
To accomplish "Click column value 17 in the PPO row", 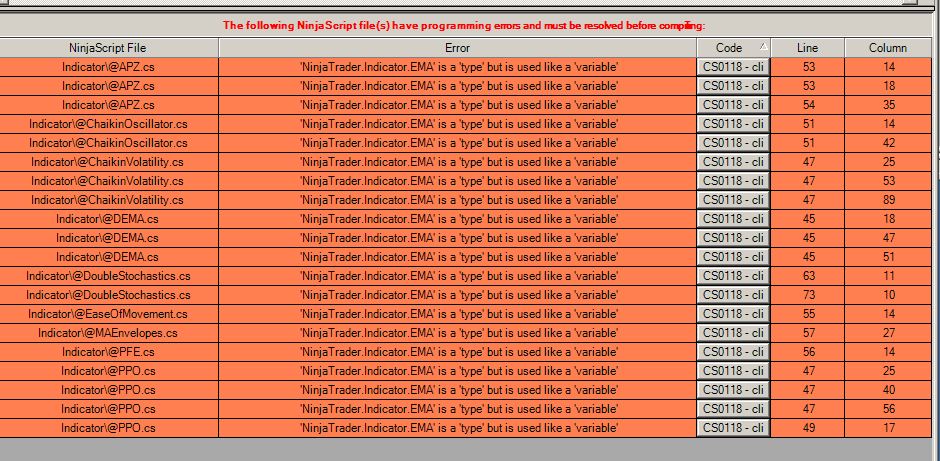I will (888, 428).
